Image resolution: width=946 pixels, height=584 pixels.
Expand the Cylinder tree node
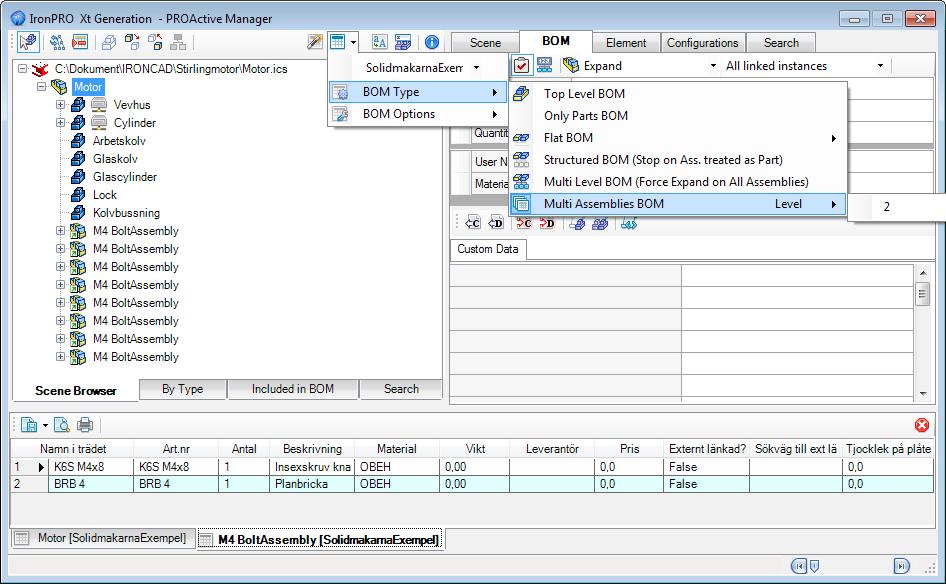[x=60, y=123]
